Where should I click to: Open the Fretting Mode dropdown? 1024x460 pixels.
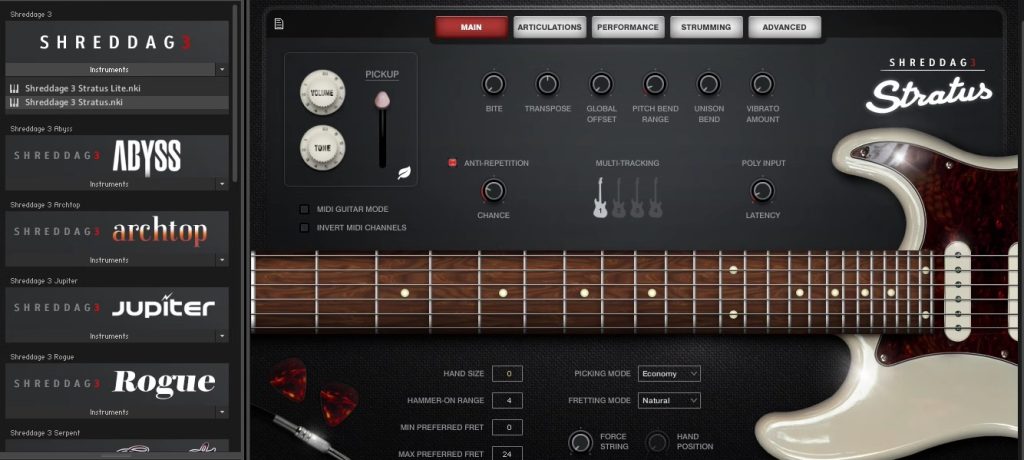point(669,400)
